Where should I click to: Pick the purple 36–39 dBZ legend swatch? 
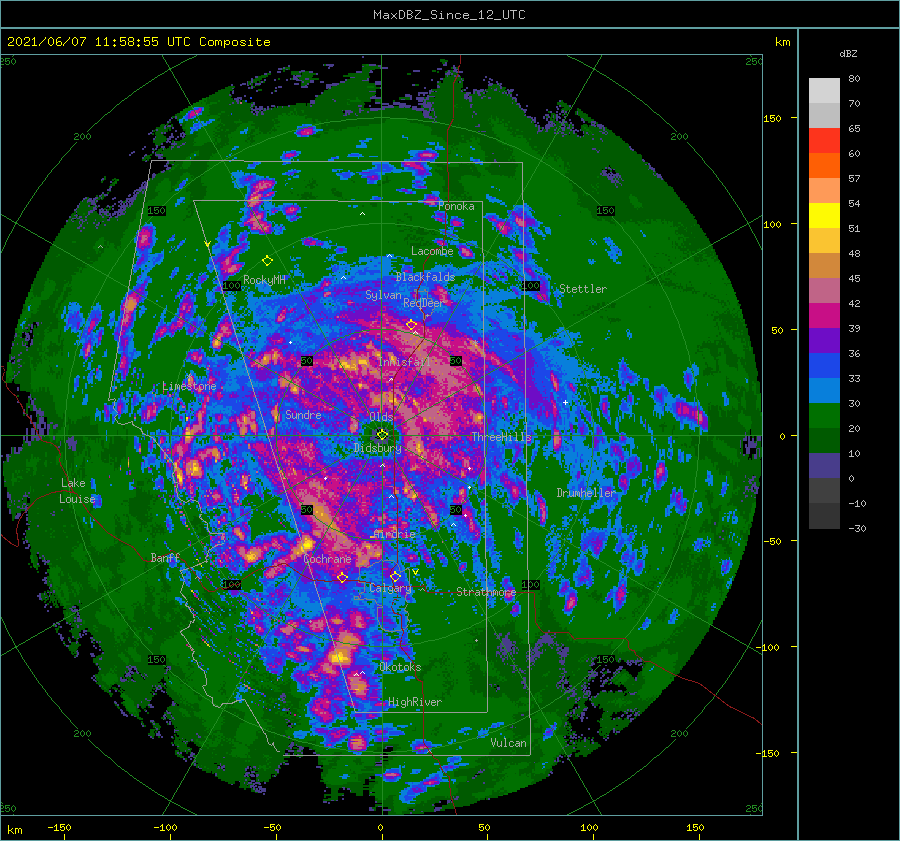(x=824, y=341)
